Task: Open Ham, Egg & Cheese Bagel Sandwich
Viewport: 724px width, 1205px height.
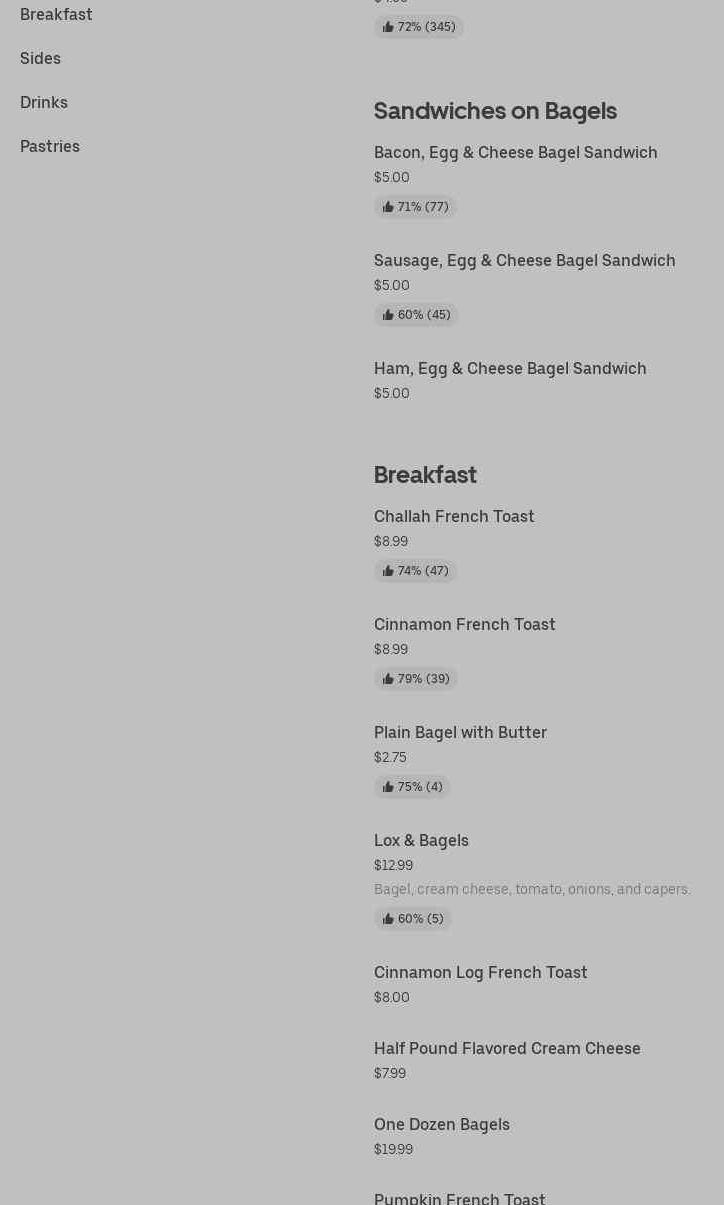Action: point(510,368)
